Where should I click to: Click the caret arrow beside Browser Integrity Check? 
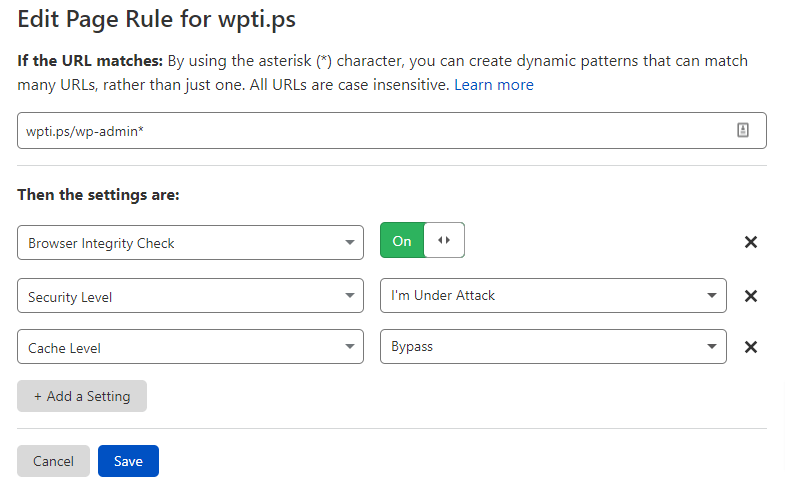[x=349, y=243]
